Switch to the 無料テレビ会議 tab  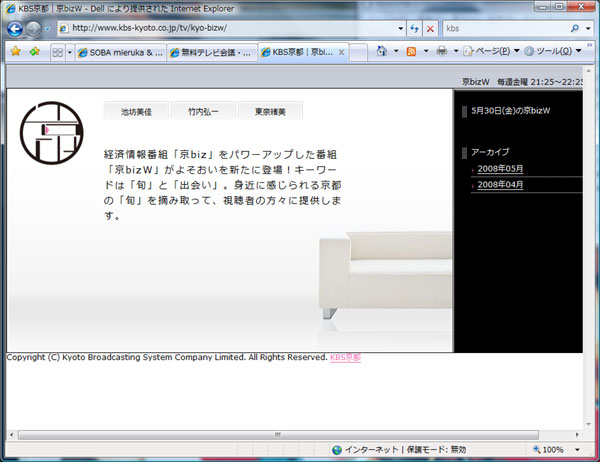[x=212, y=53]
